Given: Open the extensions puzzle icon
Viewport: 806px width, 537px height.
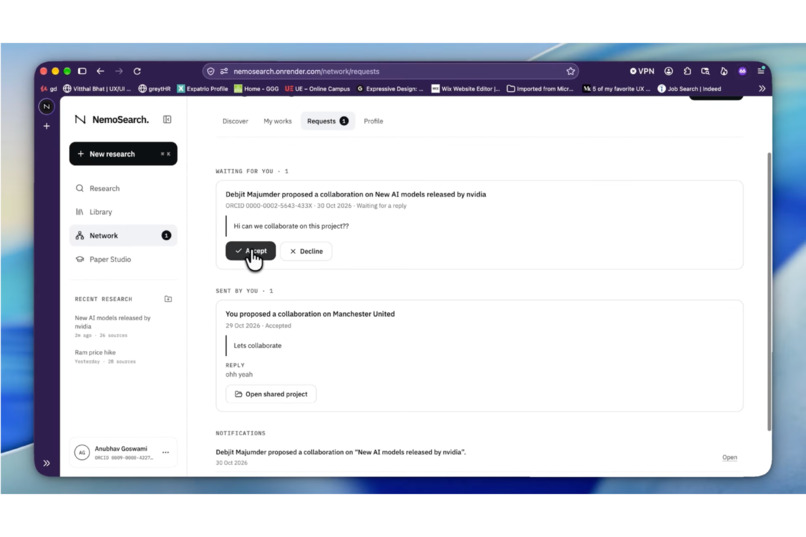Looking at the screenshot, I should [687, 71].
